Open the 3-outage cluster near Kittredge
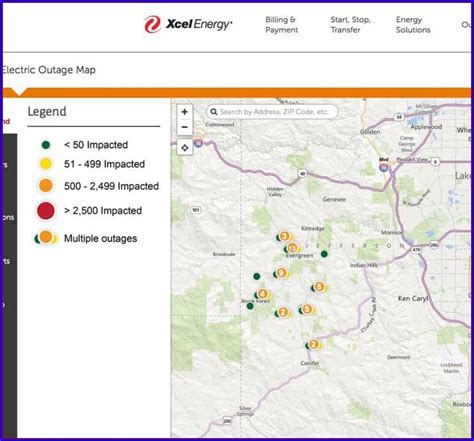 point(284,237)
